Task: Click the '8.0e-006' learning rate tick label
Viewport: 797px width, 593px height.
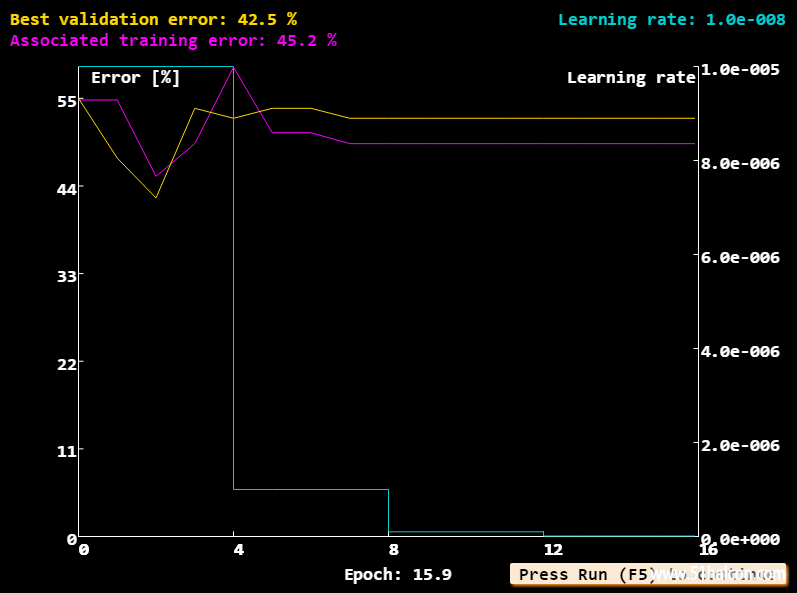Action: 740,163
